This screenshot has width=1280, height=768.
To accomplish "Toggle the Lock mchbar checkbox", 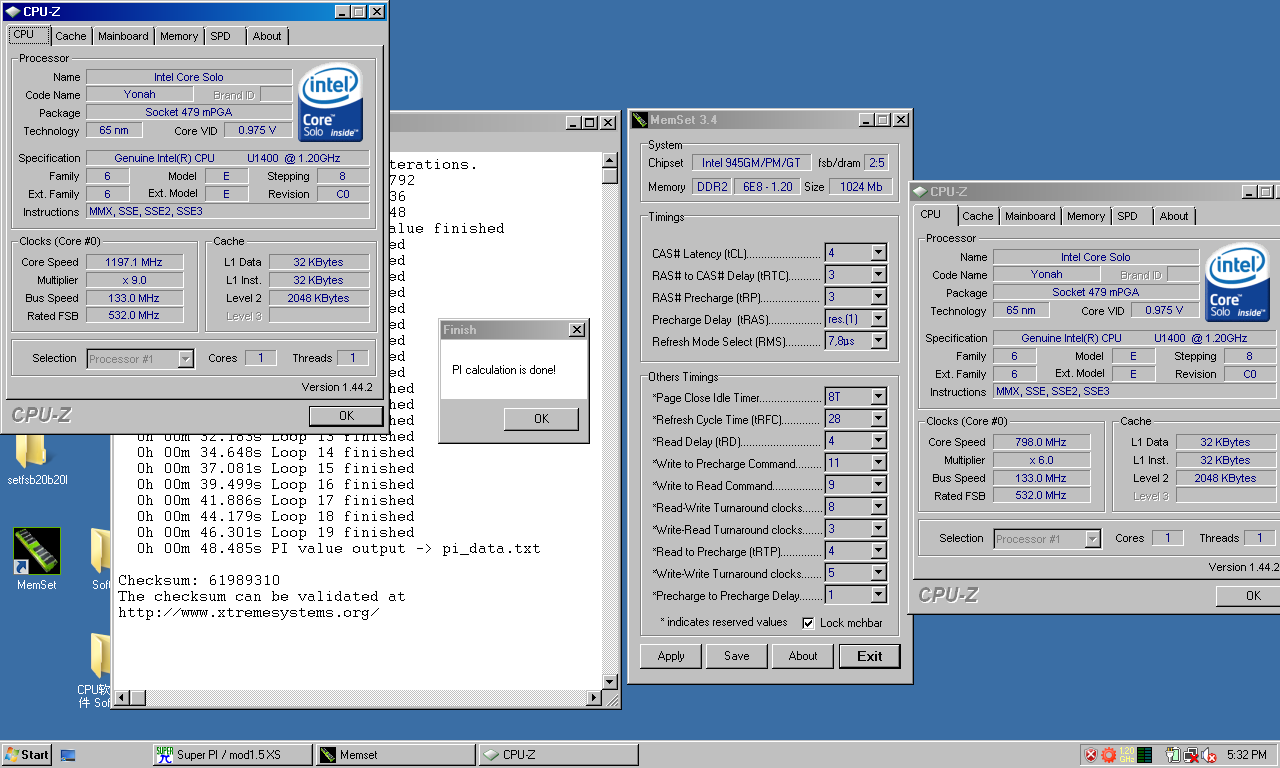I will 809,623.
